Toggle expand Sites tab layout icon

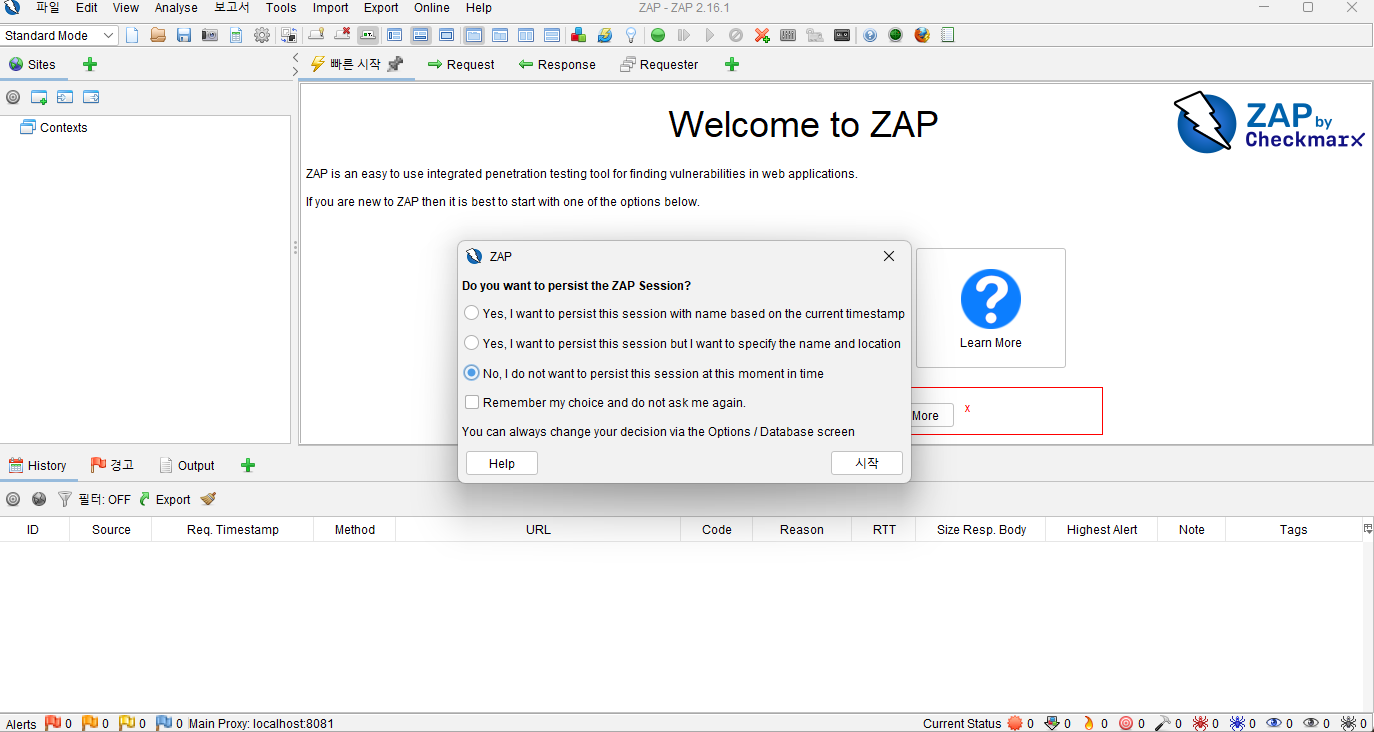(394, 35)
